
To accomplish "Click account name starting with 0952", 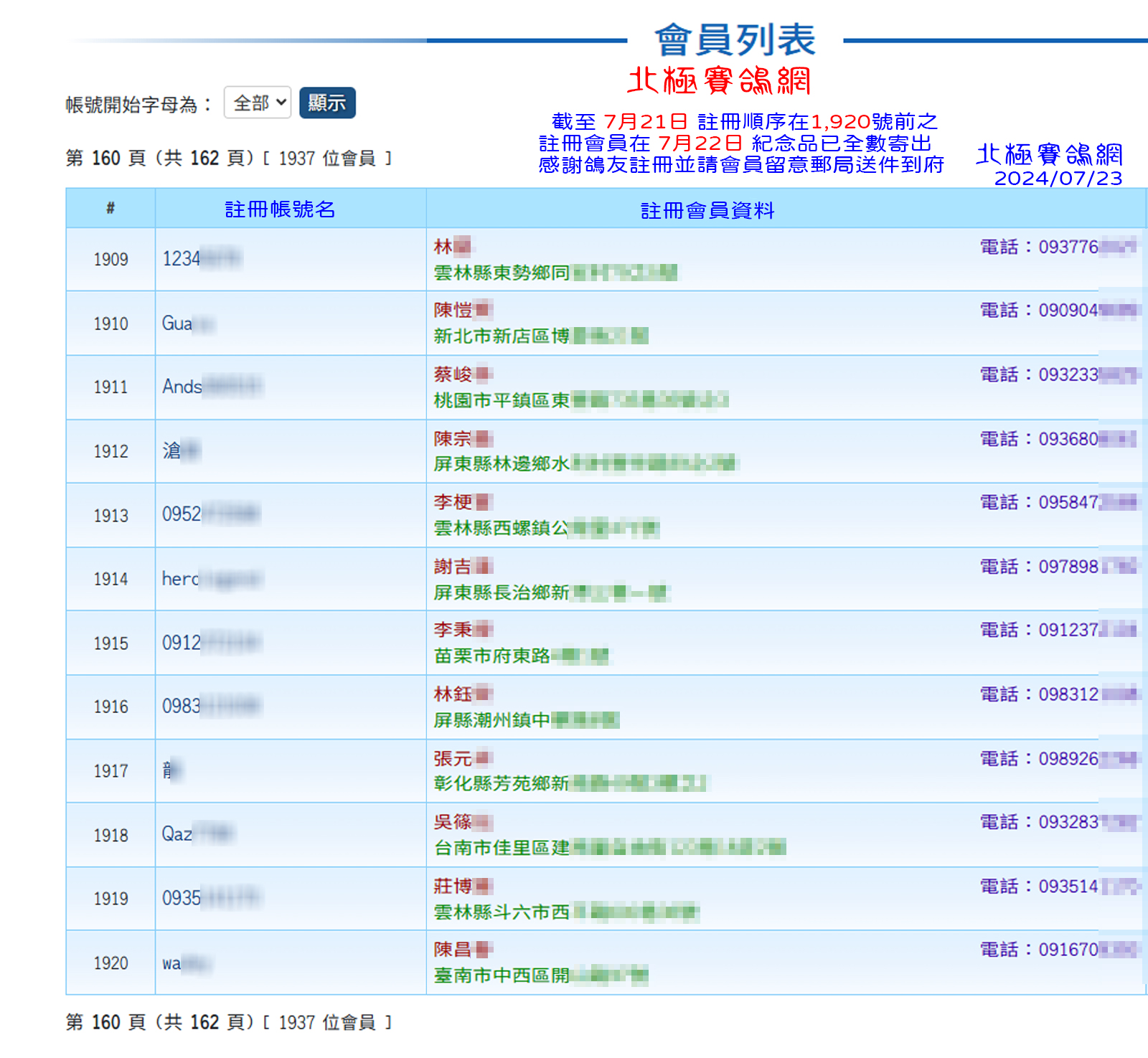I will pos(210,514).
